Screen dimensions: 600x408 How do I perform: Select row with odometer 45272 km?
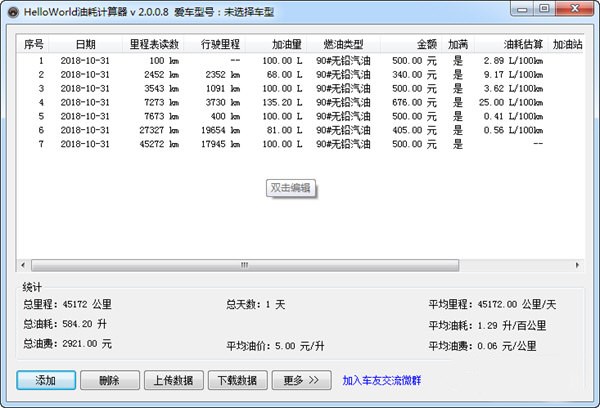tap(300, 144)
